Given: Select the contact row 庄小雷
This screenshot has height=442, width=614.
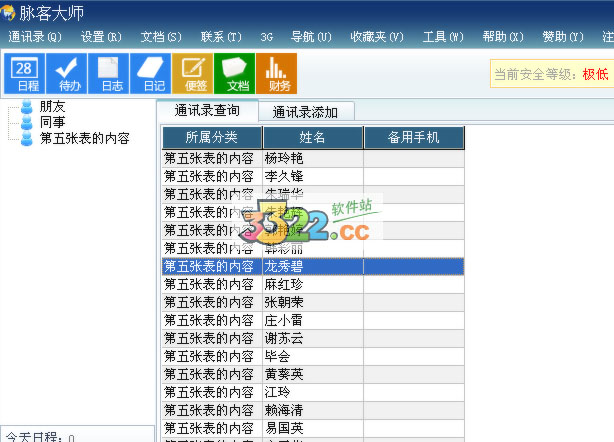Looking at the screenshot, I should (x=313, y=320).
